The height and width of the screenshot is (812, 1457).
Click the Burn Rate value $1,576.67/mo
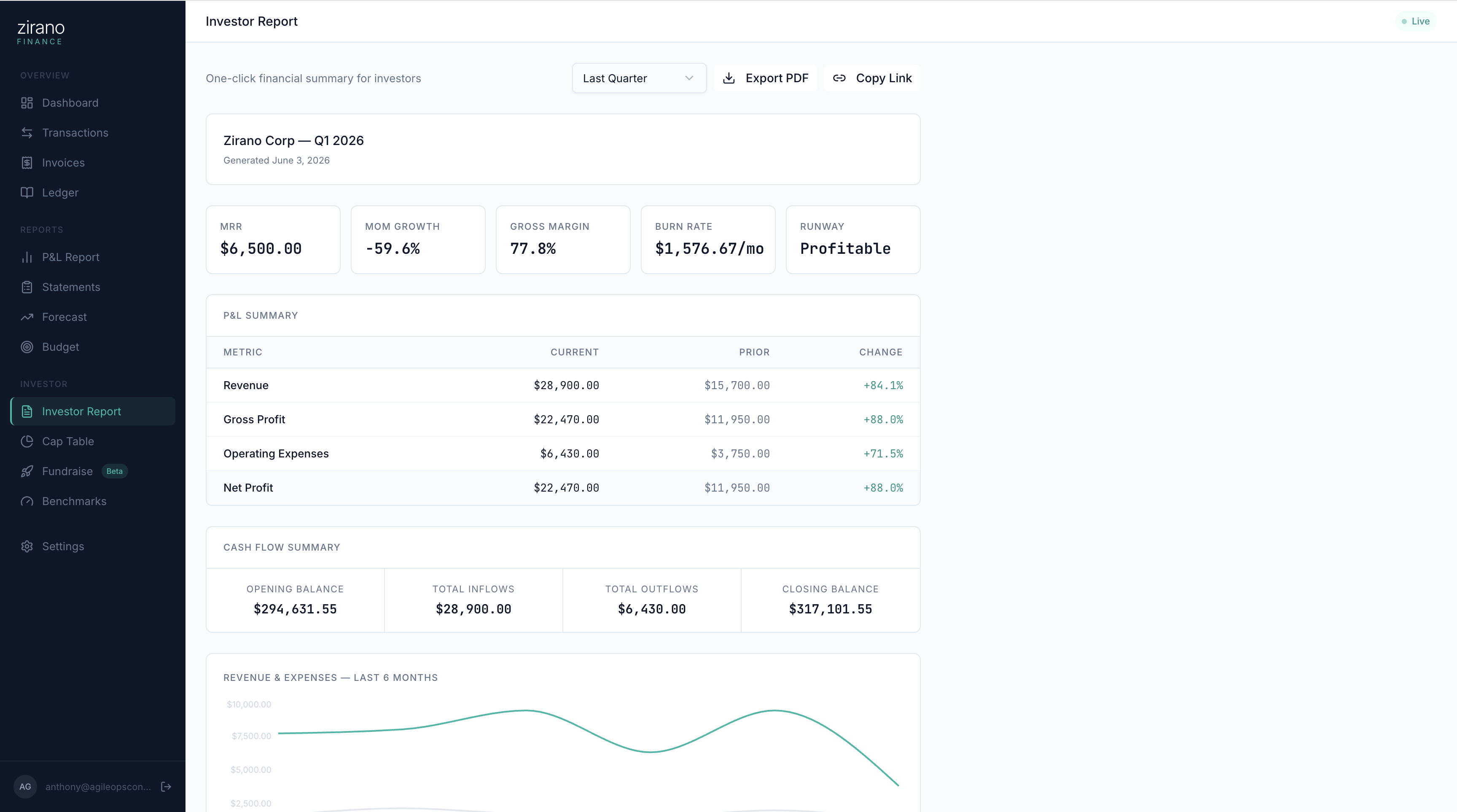(x=709, y=249)
